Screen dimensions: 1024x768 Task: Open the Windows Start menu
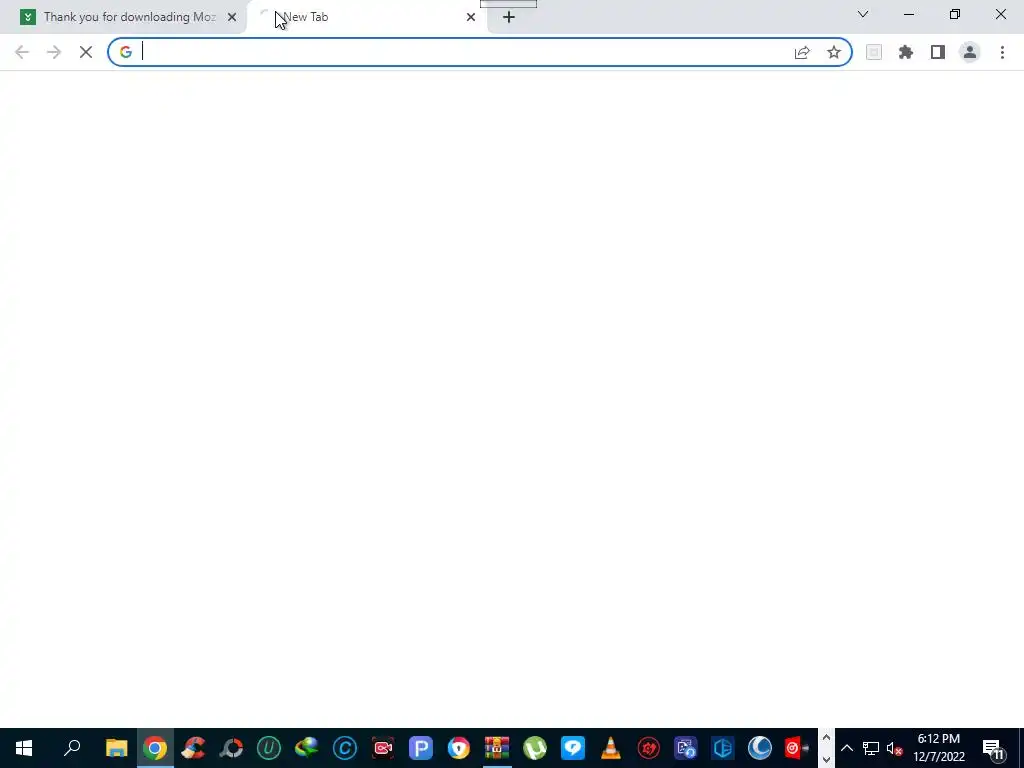tap(24, 748)
